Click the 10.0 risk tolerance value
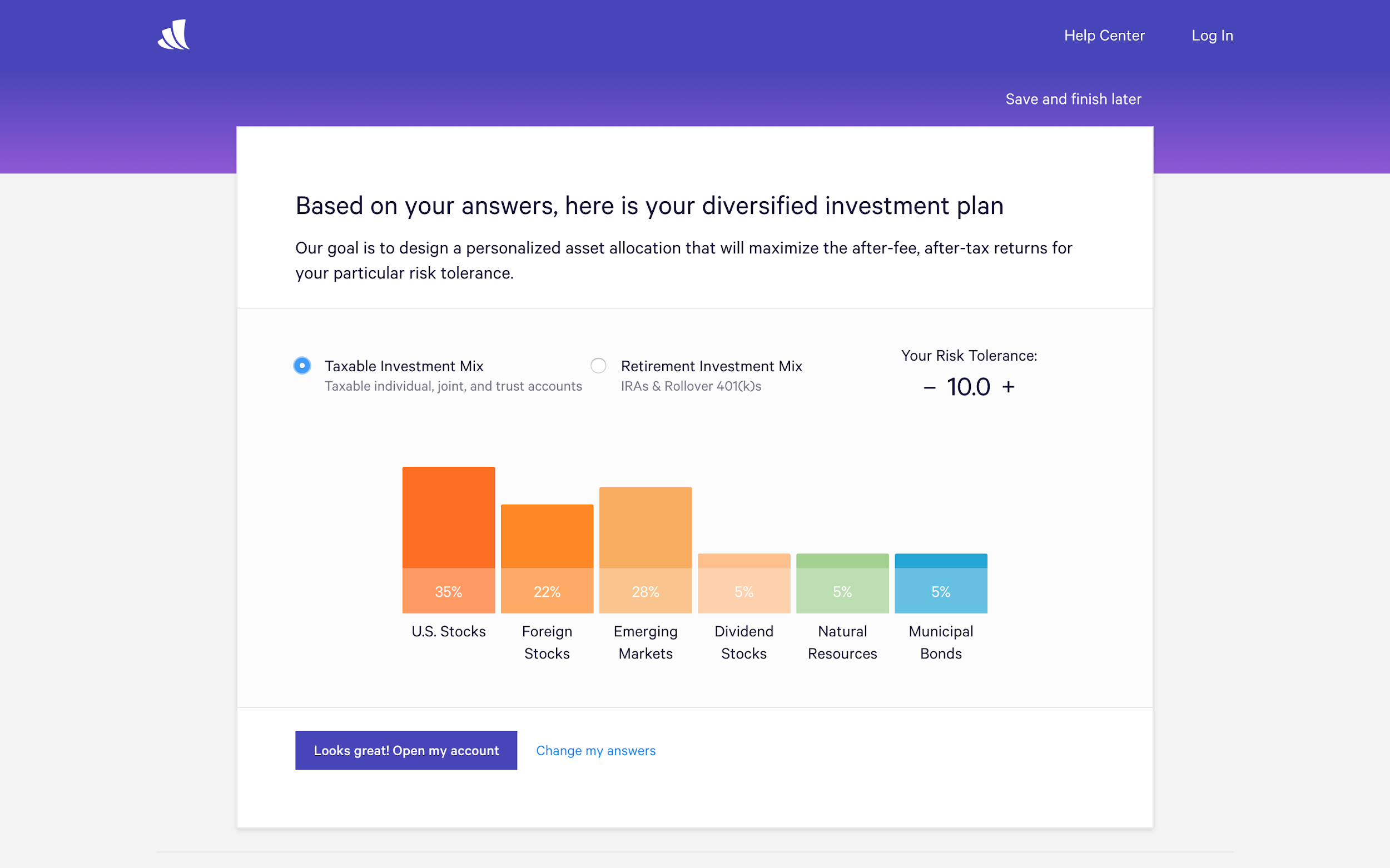 coord(969,387)
